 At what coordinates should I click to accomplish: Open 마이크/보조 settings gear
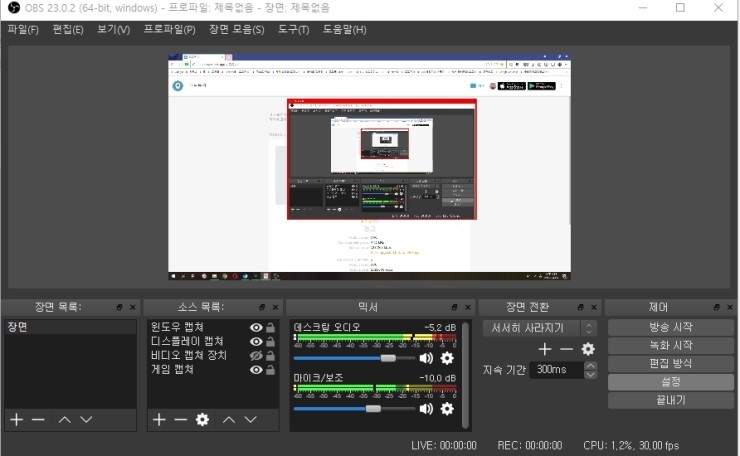(447, 408)
